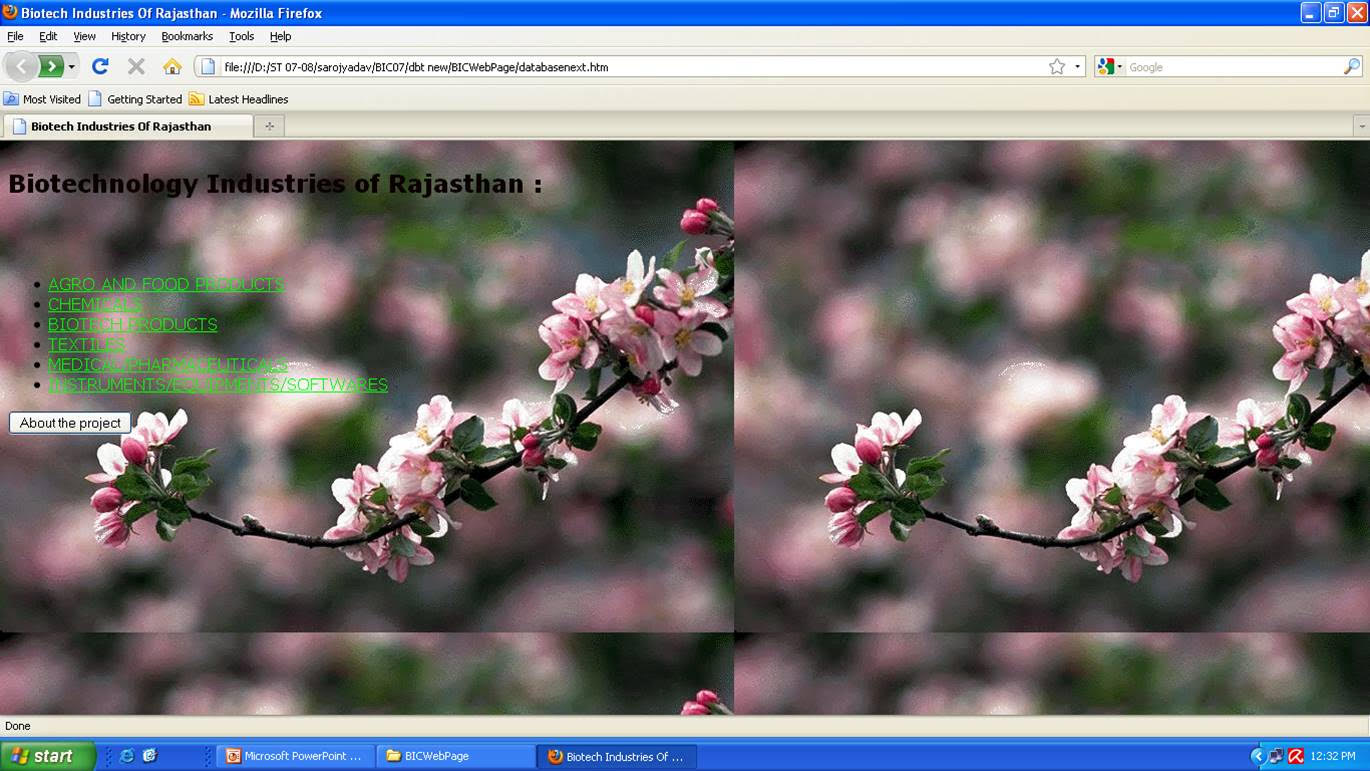This screenshot has width=1370, height=771.
Task: Click the red antivirus tray icon
Action: tap(1296, 756)
